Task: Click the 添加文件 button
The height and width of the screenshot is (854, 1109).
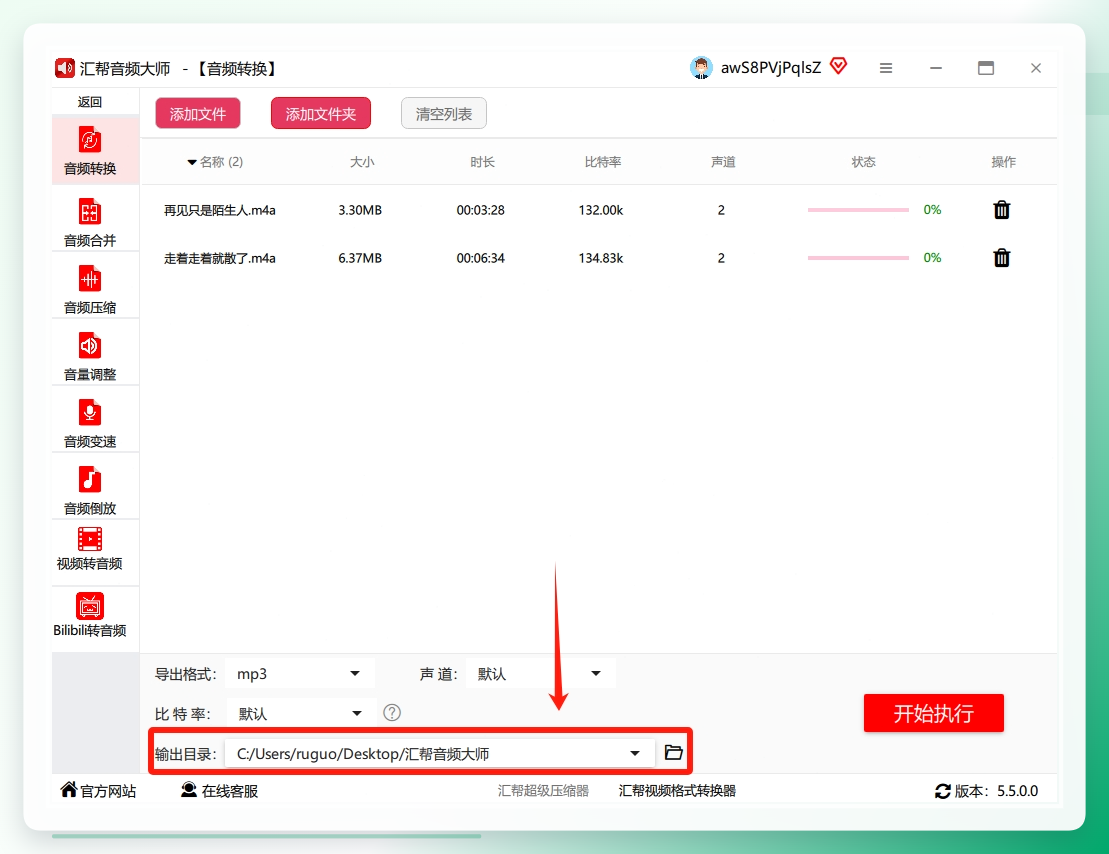Action: click(x=198, y=114)
